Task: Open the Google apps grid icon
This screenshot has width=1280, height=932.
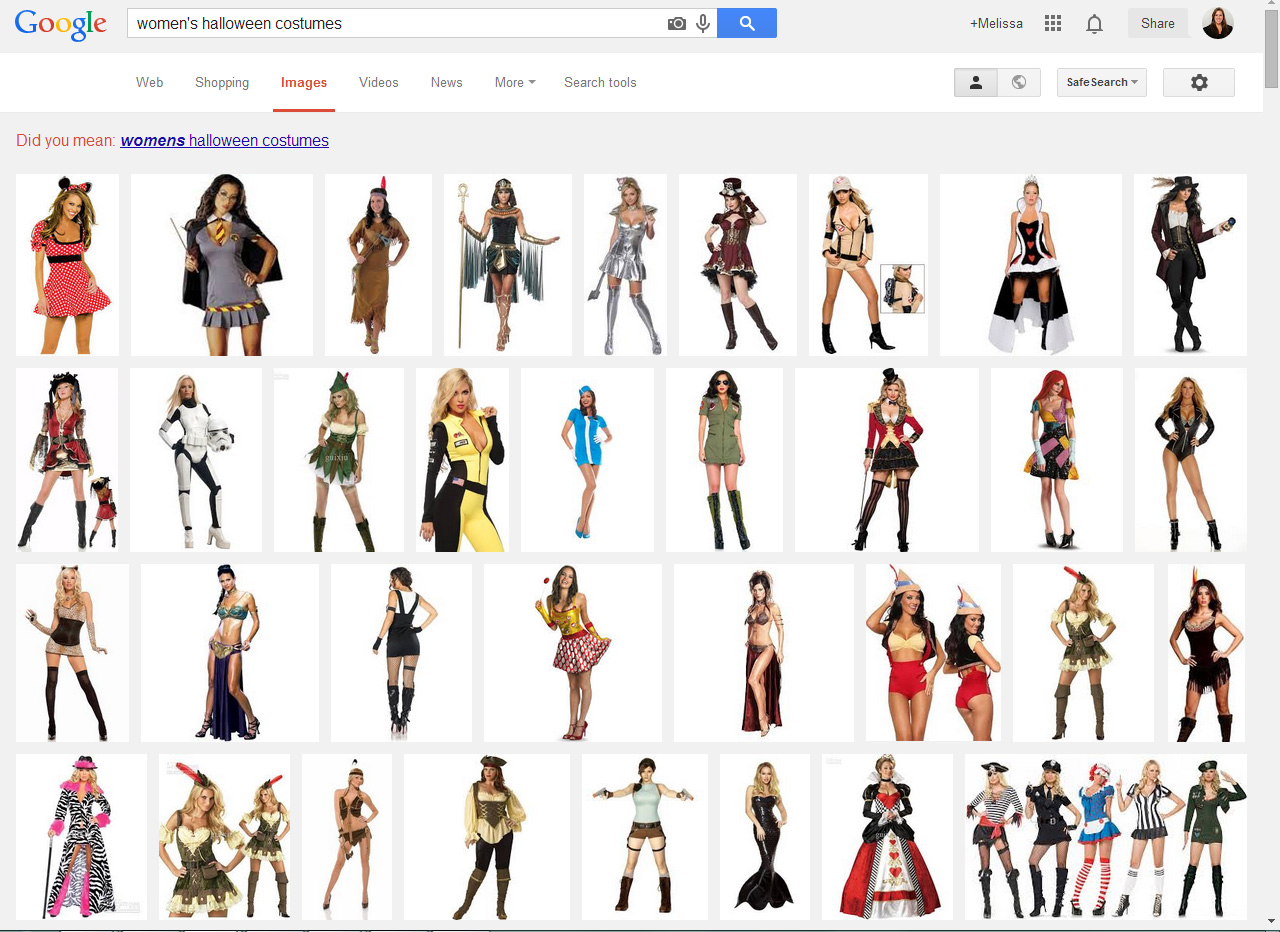Action: coord(1052,23)
